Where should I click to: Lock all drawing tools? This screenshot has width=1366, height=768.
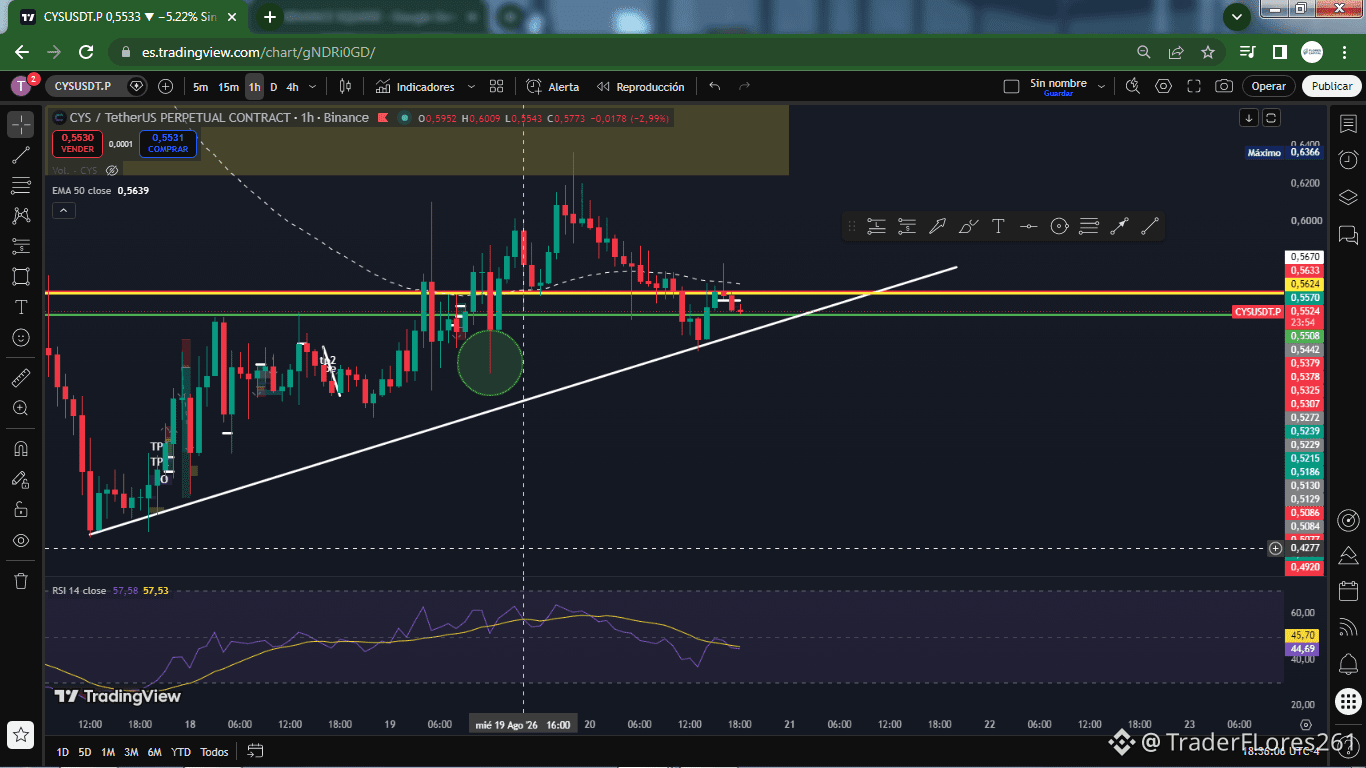click(x=21, y=509)
